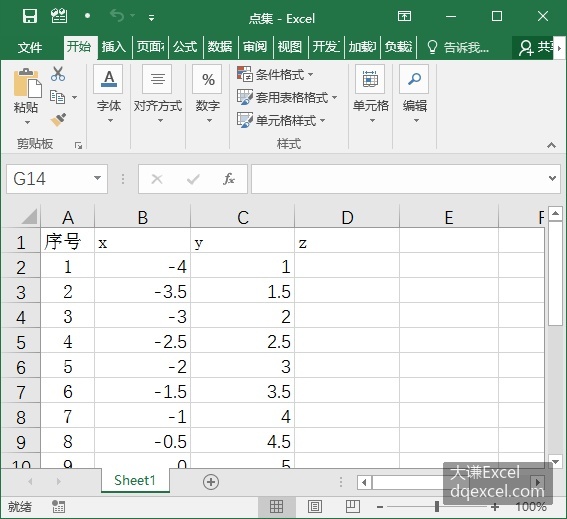Select the Sheet1 tab
The height and width of the screenshot is (519, 567).
[135, 481]
